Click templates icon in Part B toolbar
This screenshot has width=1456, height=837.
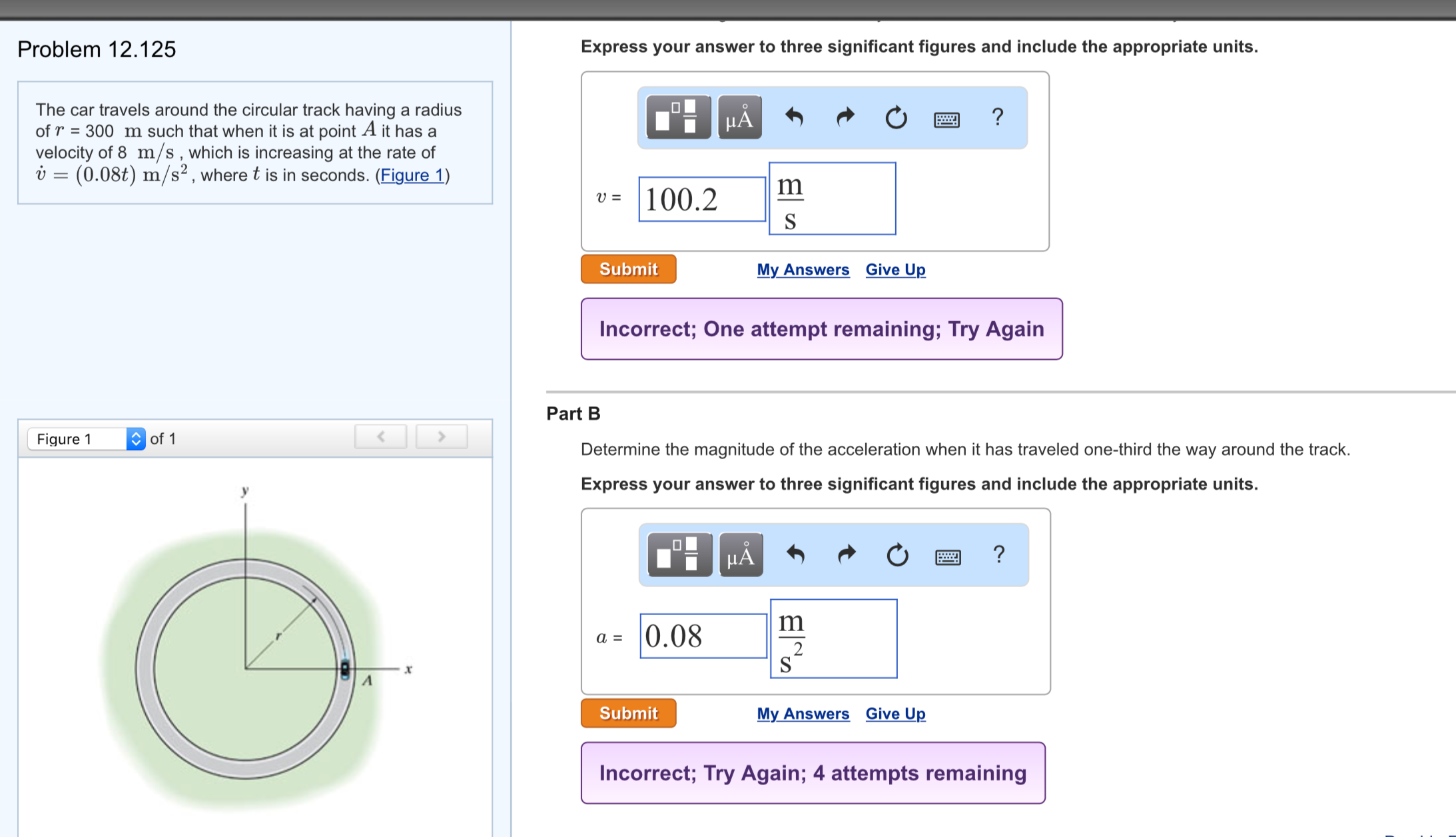[679, 554]
